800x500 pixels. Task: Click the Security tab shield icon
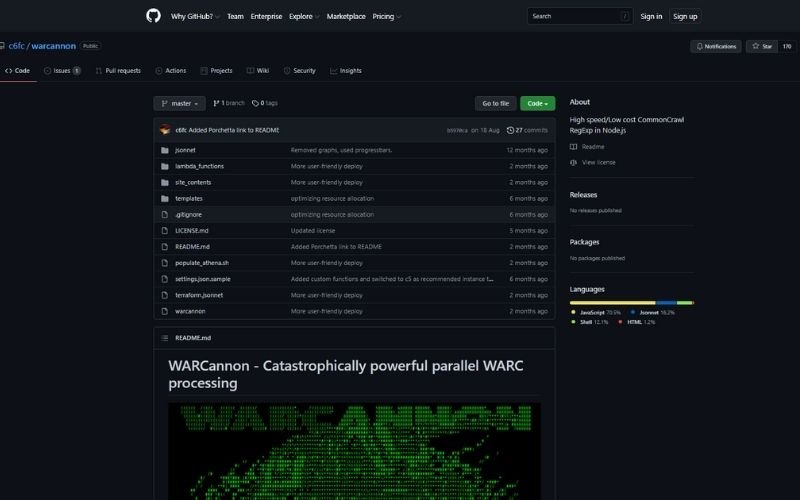tap(287, 70)
